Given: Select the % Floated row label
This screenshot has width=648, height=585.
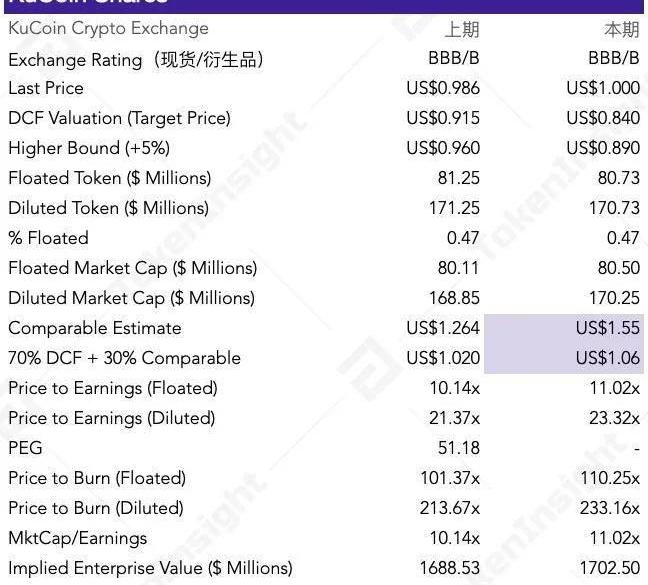Looking at the screenshot, I should pos(48,238).
